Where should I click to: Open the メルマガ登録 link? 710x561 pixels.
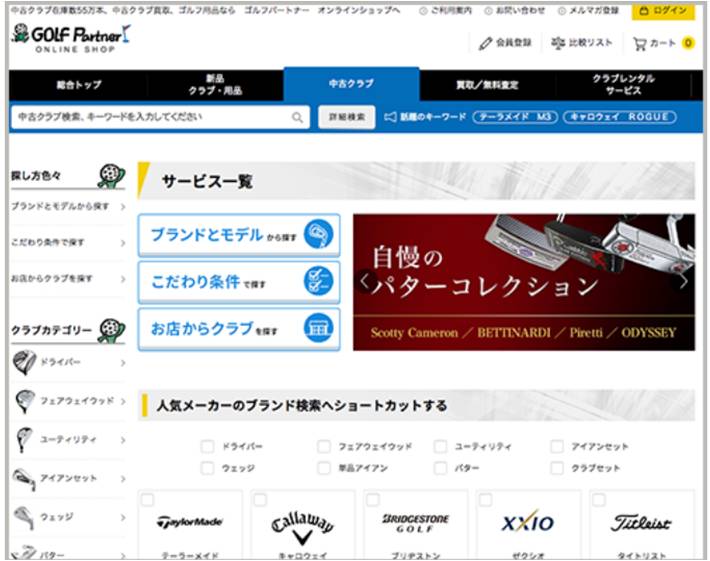click(x=588, y=11)
